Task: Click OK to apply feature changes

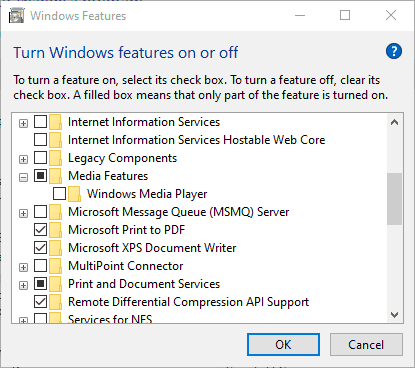Action: [283, 345]
